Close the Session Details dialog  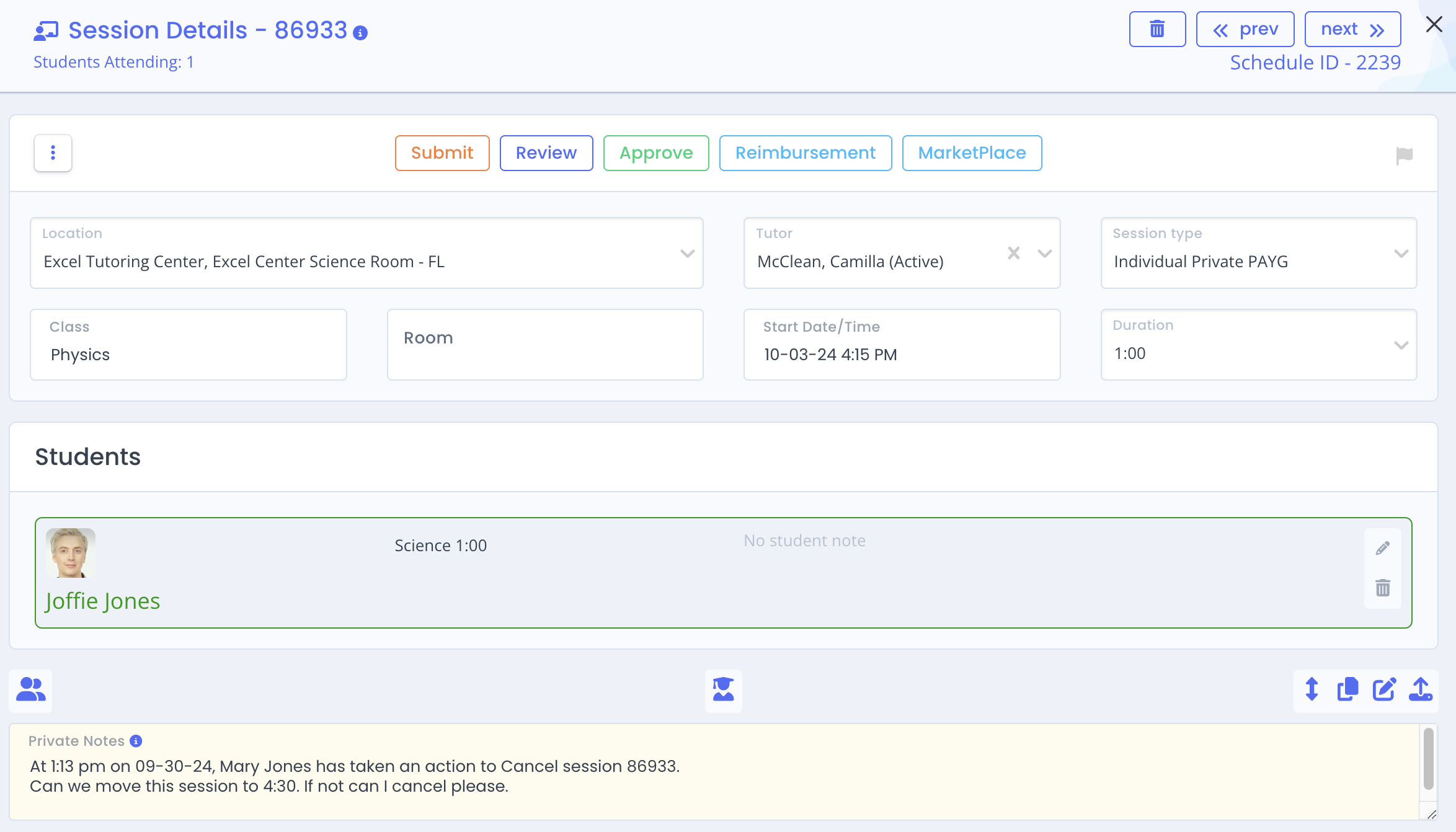(x=1434, y=24)
